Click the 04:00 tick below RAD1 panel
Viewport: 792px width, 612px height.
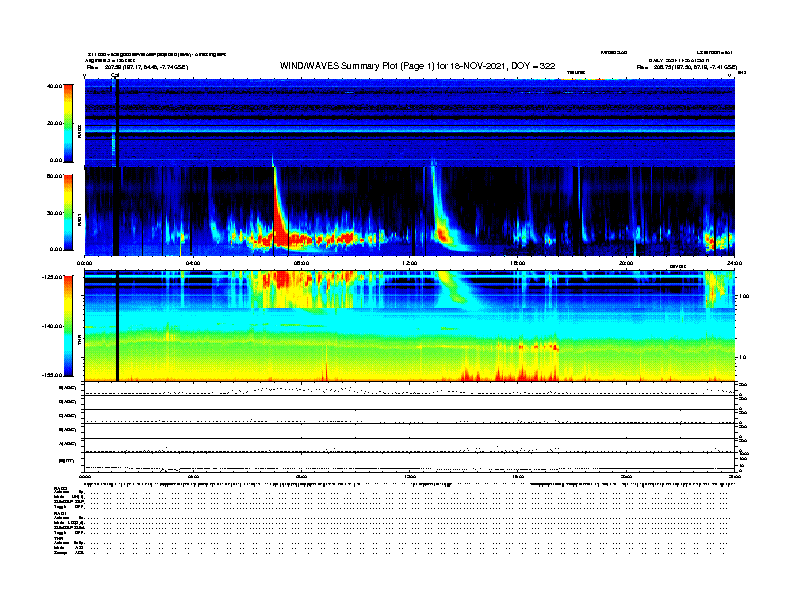[193, 263]
